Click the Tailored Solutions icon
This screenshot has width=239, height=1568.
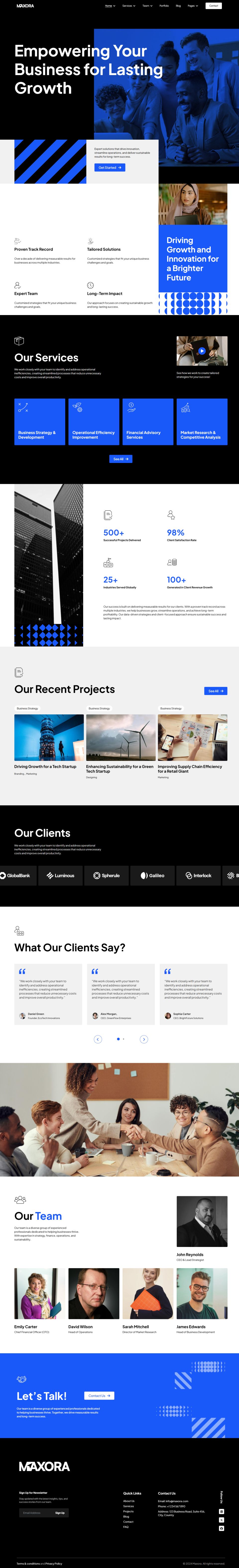(90, 241)
